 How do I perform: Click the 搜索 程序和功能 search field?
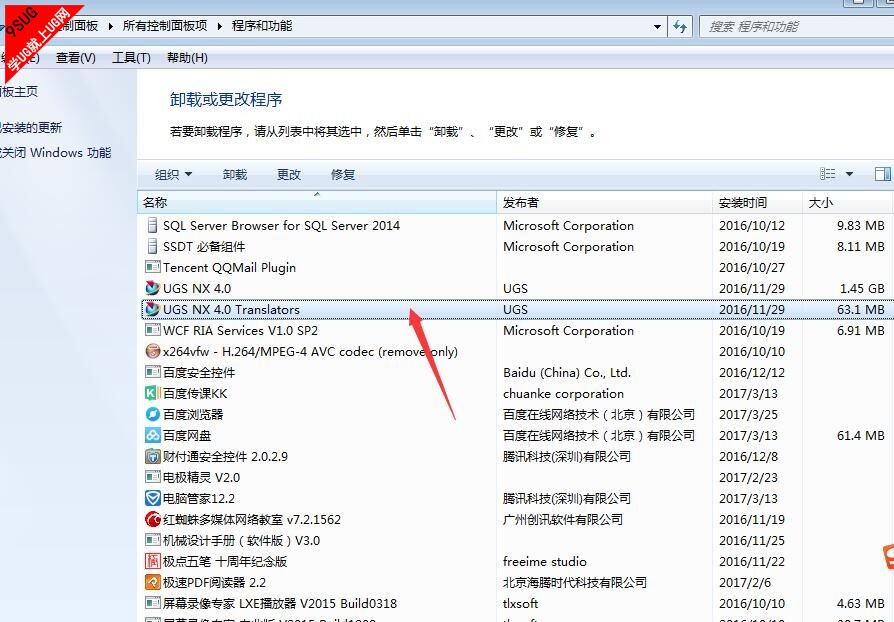click(x=797, y=26)
